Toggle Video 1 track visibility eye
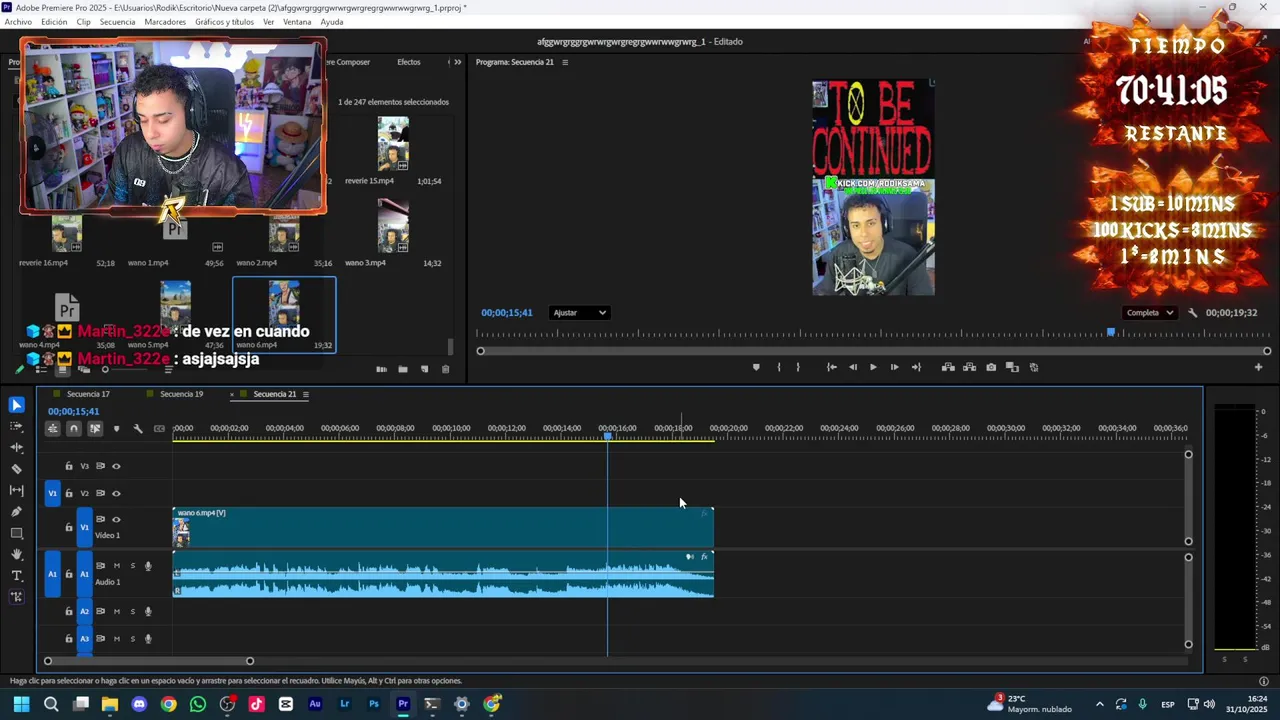 (116, 520)
